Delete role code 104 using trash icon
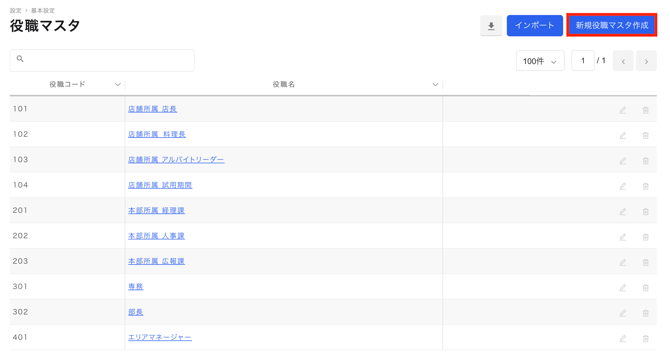This screenshot has width=670, height=360. pos(646,186)
